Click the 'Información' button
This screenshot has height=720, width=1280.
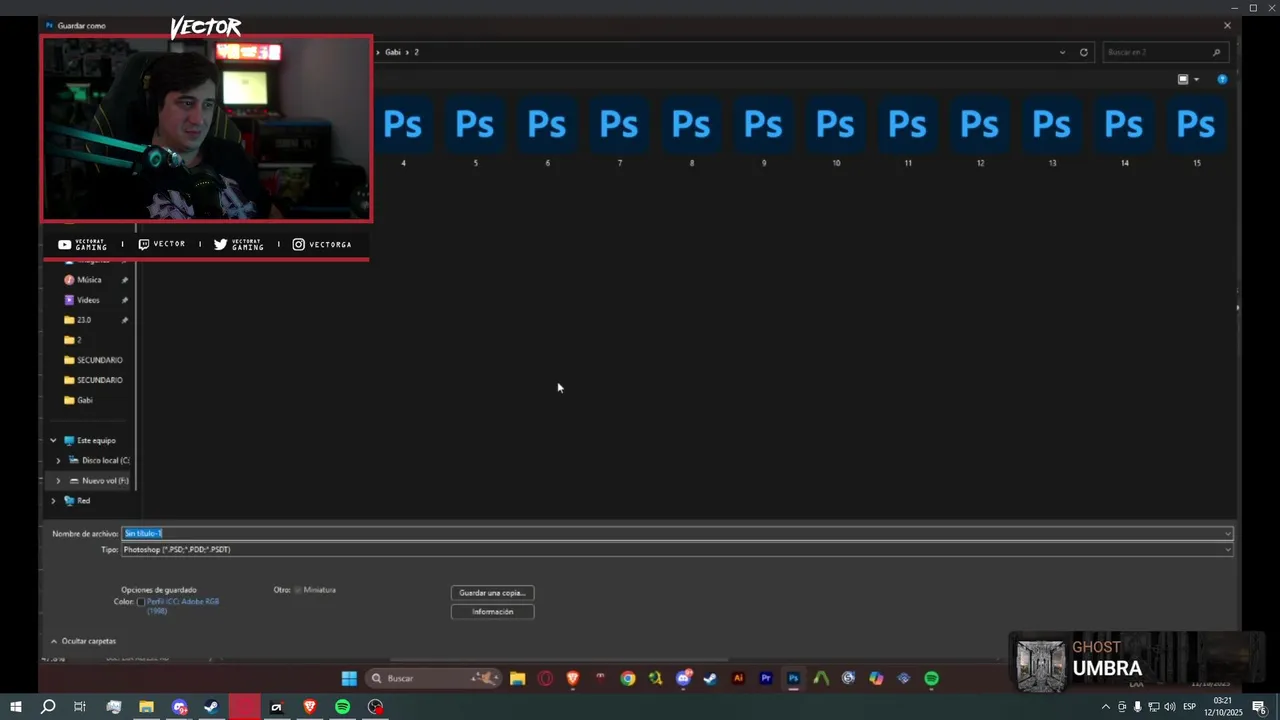coord(492,611)
